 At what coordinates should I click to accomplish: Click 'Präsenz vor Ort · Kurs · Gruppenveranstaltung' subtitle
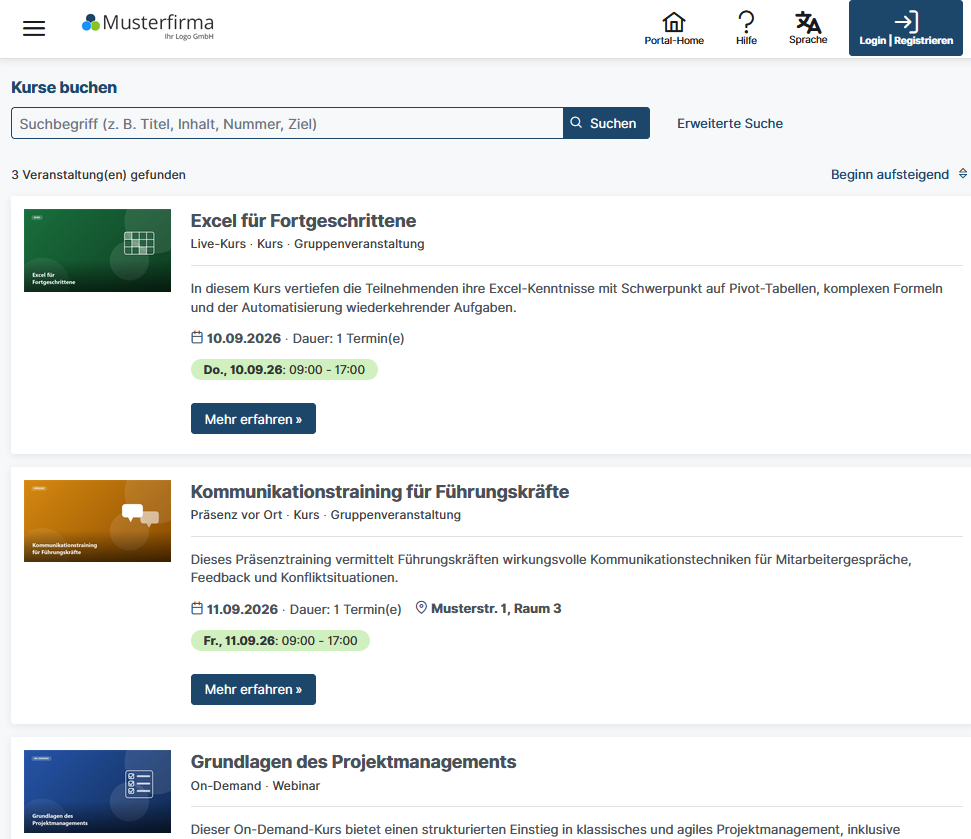326,515
